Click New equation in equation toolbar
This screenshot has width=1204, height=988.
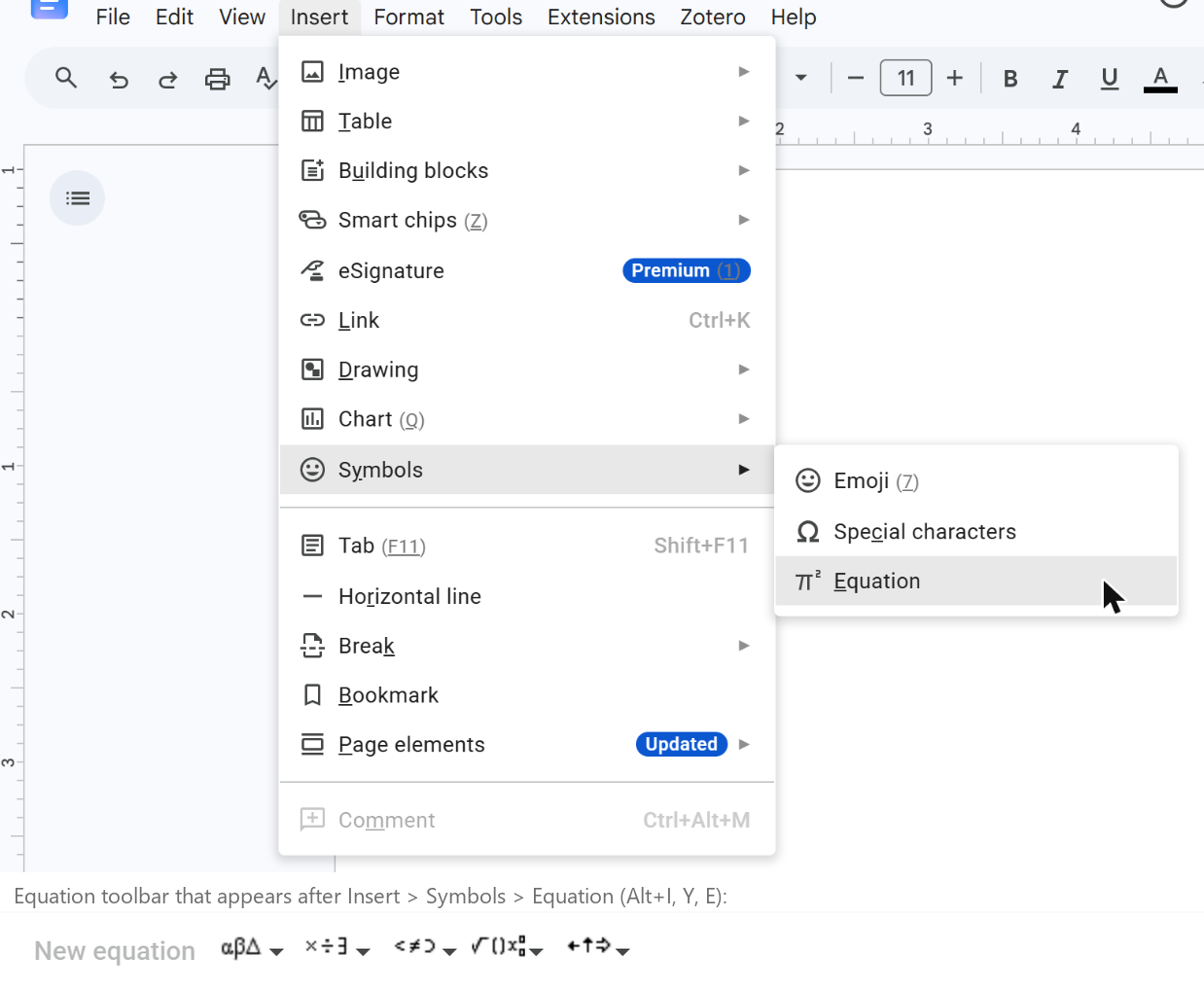pos(115,951)
